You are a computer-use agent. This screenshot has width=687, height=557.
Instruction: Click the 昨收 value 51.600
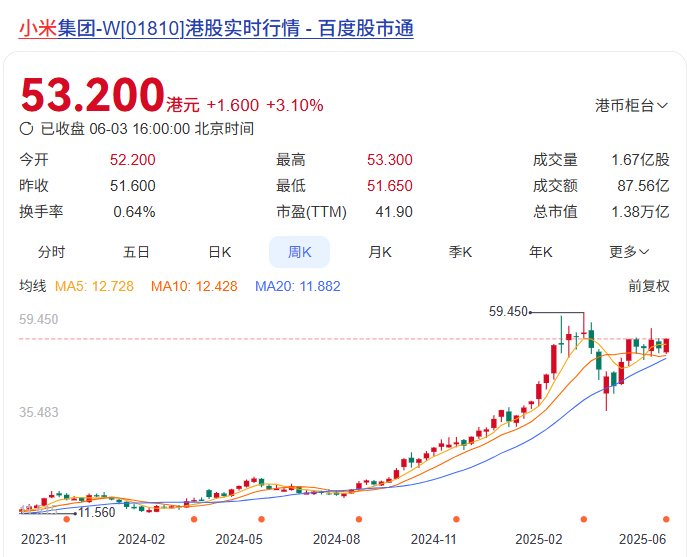133,186
